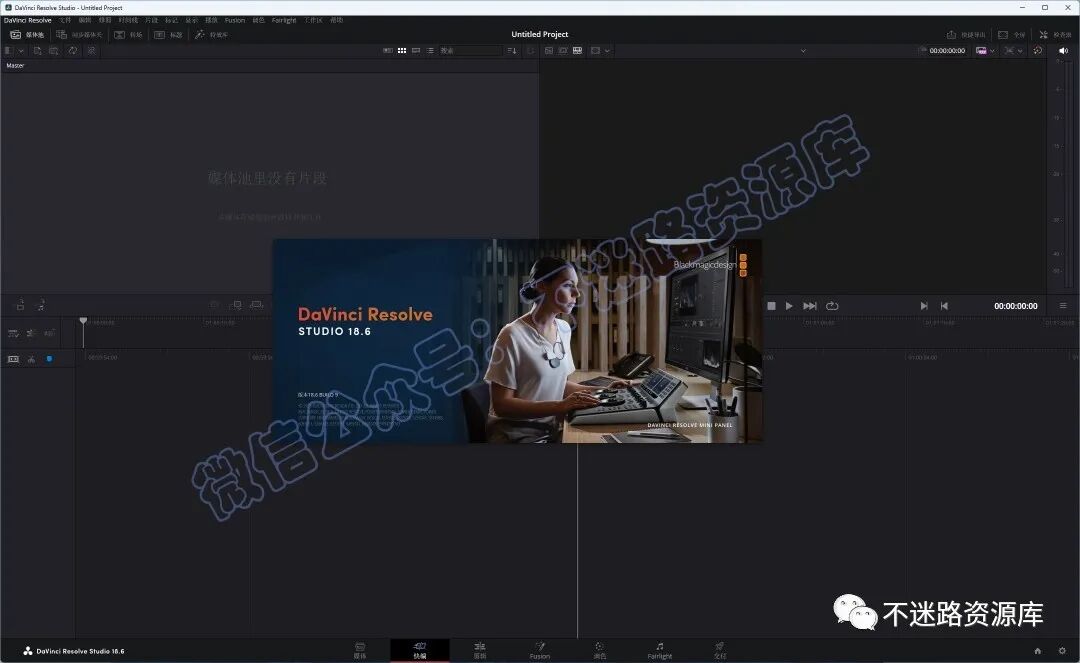Click the append to end icon

pos(236,305)
